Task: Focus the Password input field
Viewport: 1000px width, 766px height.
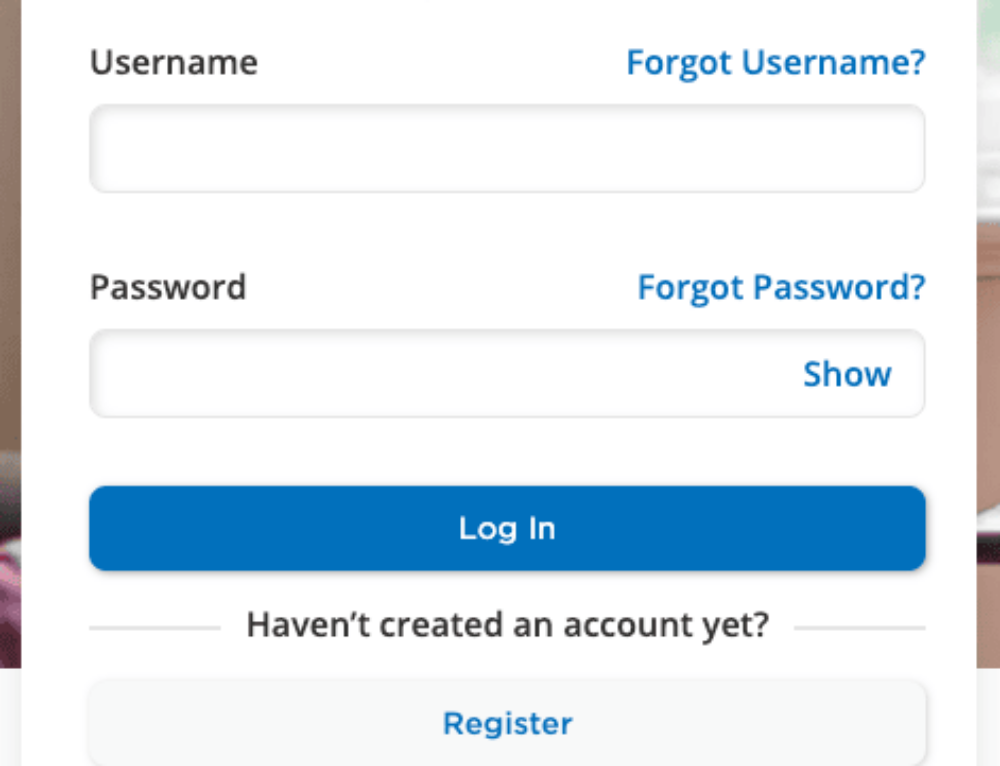Action: (x=440, y=374)
